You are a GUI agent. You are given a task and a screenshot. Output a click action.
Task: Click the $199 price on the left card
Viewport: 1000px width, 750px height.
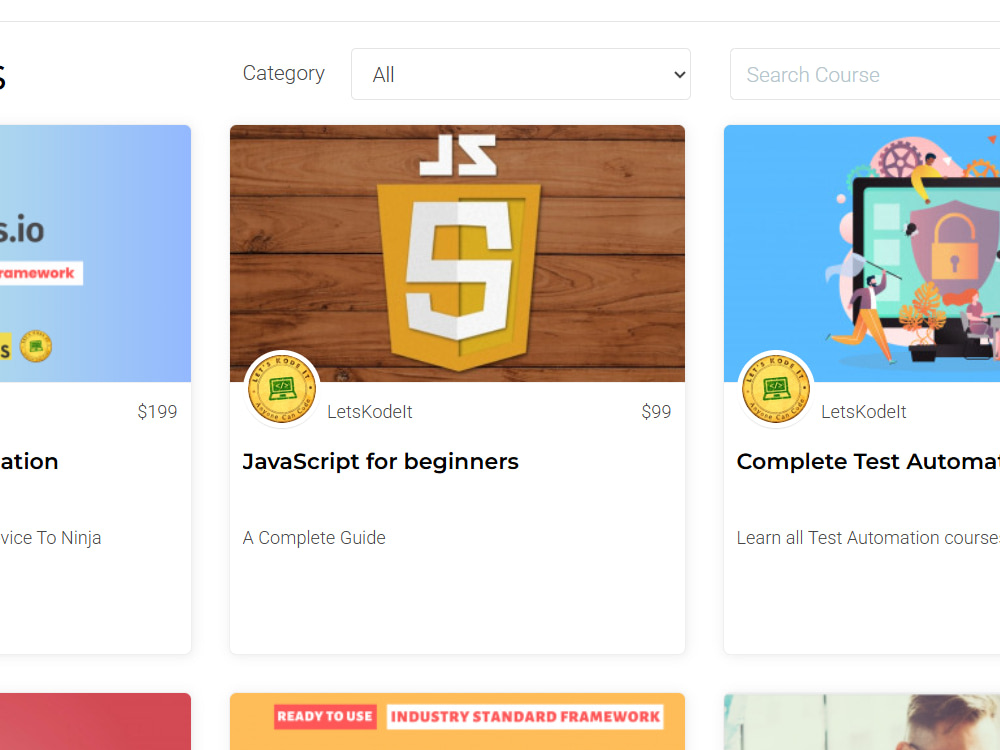coord(158,412)
